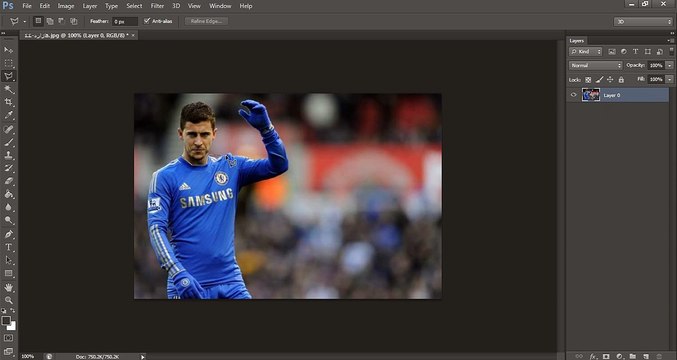Viewport: 677px width, 360px height.
Task: Toggle pixel layer filter
Action: pos(612,51)
